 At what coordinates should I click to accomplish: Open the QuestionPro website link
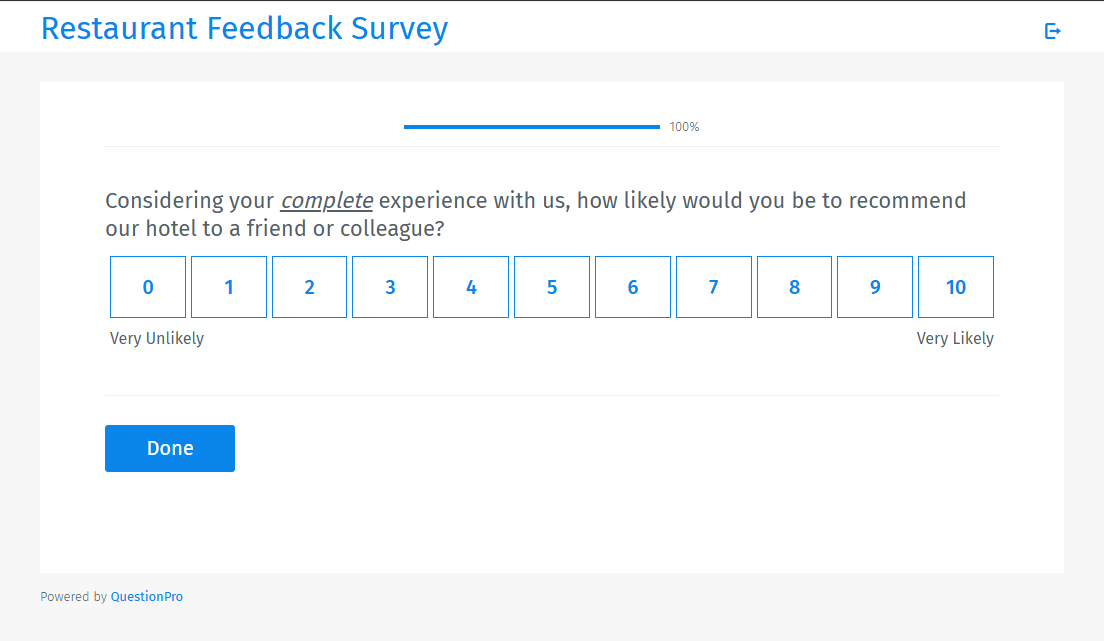point(147,596)
